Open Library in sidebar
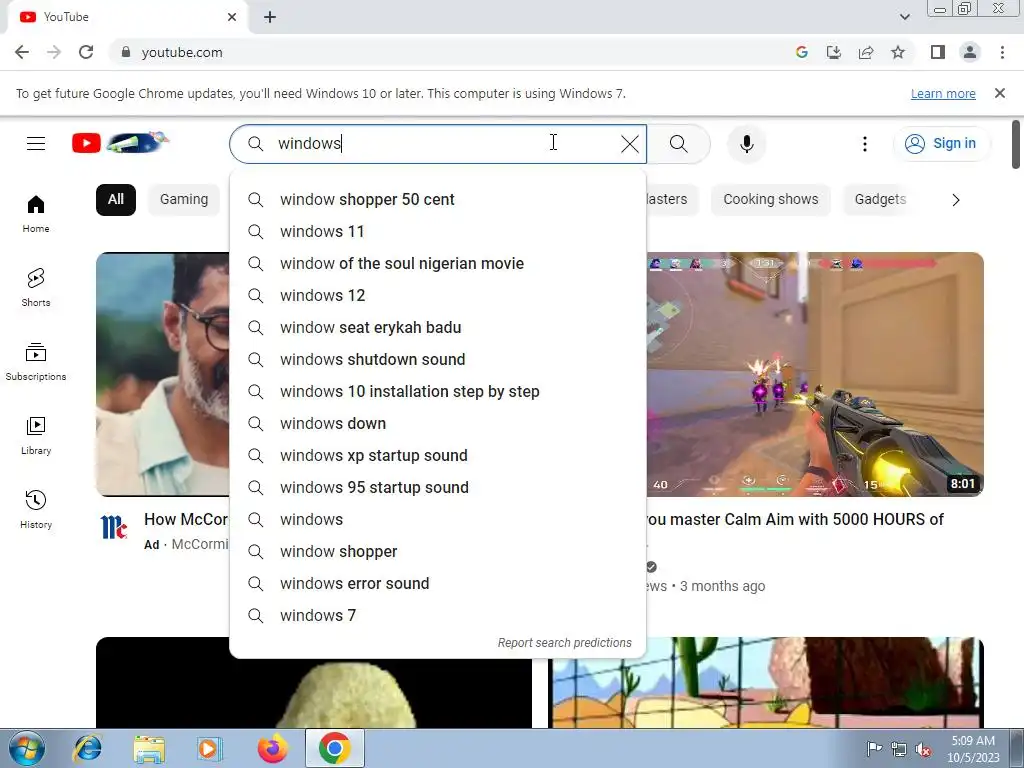This screenshot has height=768, width=1024. pos(36,436)
